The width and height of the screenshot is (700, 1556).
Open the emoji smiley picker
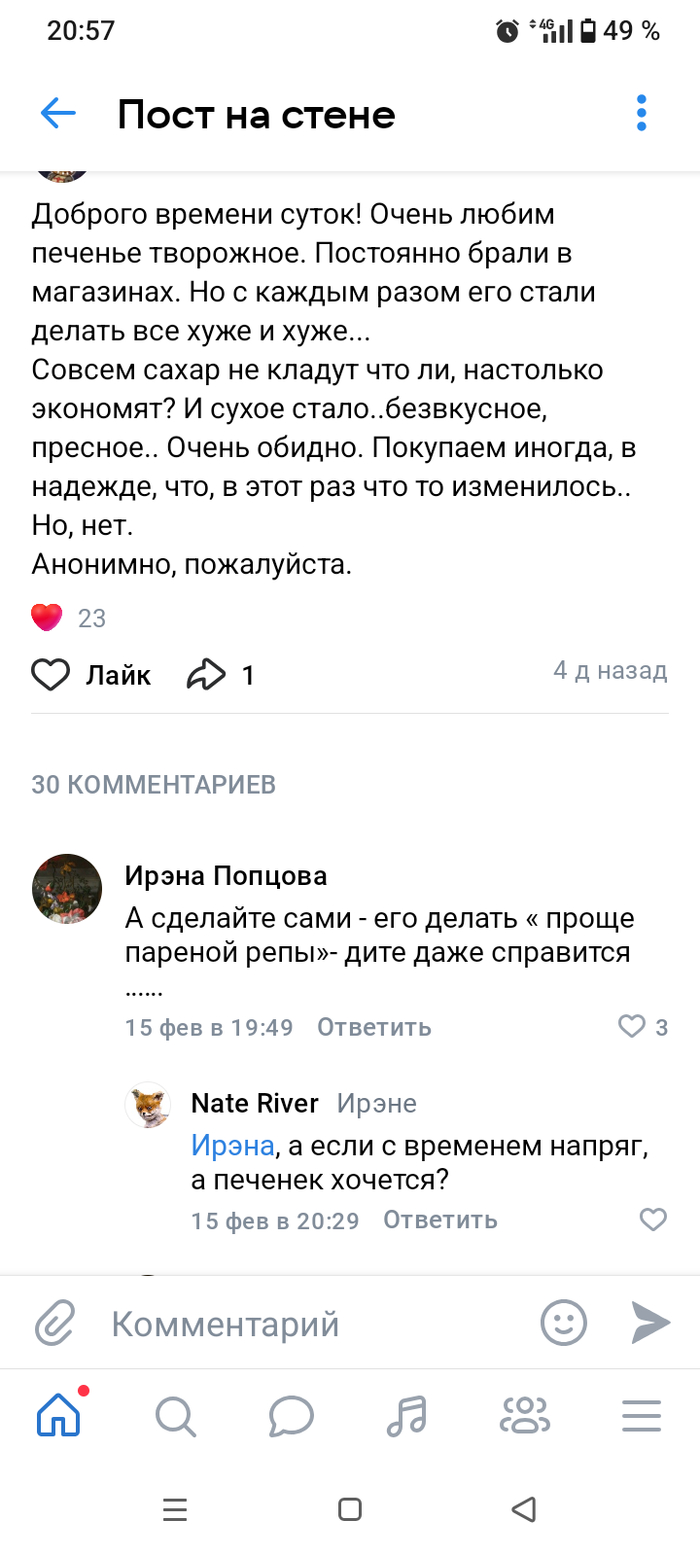coord(564,1323)
